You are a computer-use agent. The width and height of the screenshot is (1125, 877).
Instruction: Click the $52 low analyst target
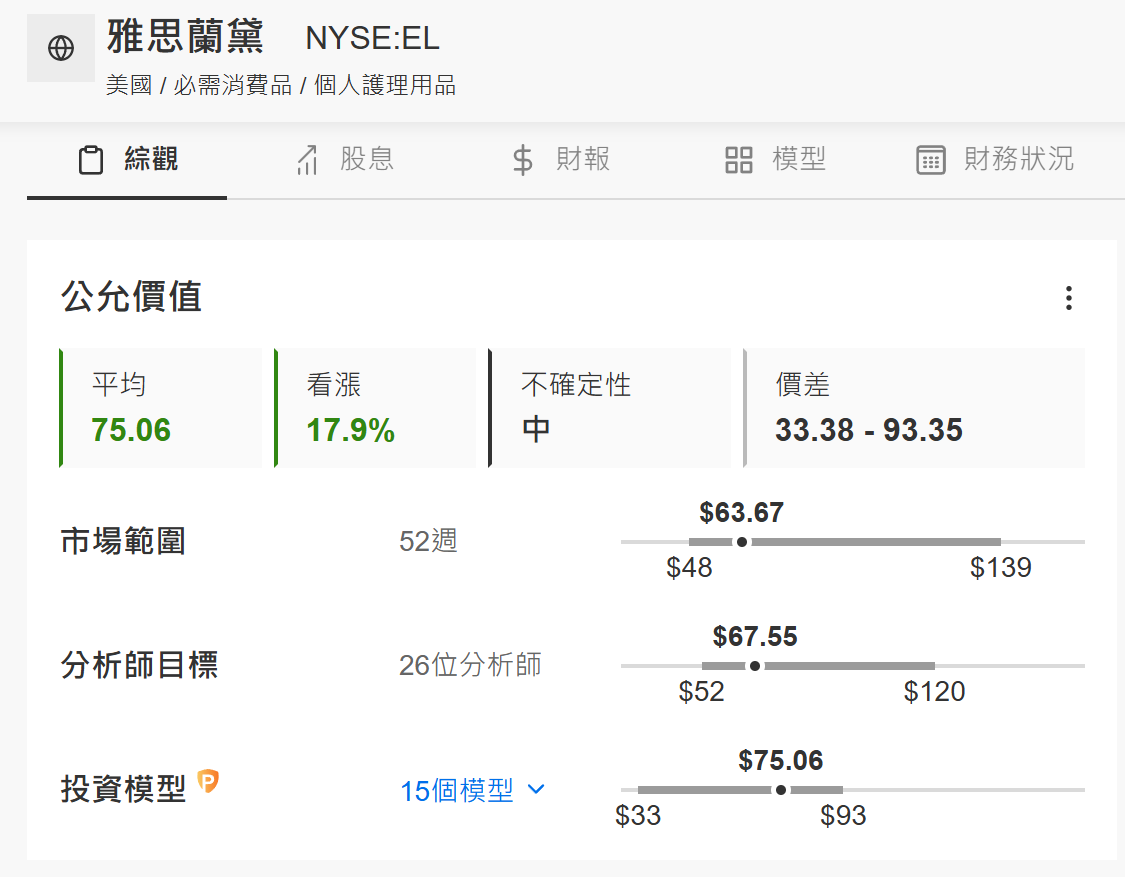(702, 692)
